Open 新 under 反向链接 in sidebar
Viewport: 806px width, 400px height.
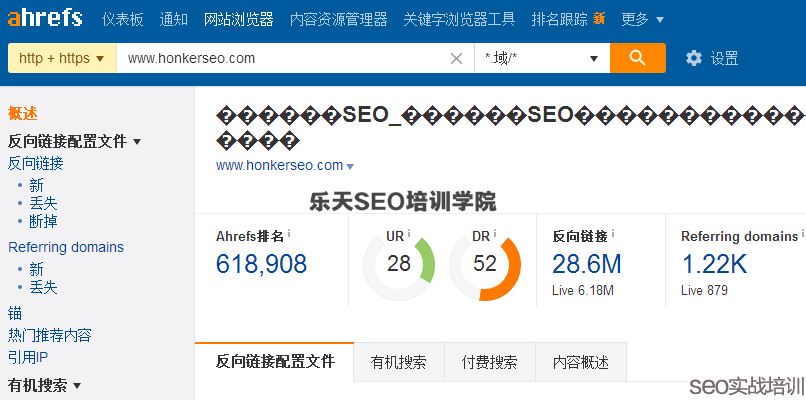pyautogui.click(x=36, y=185)
